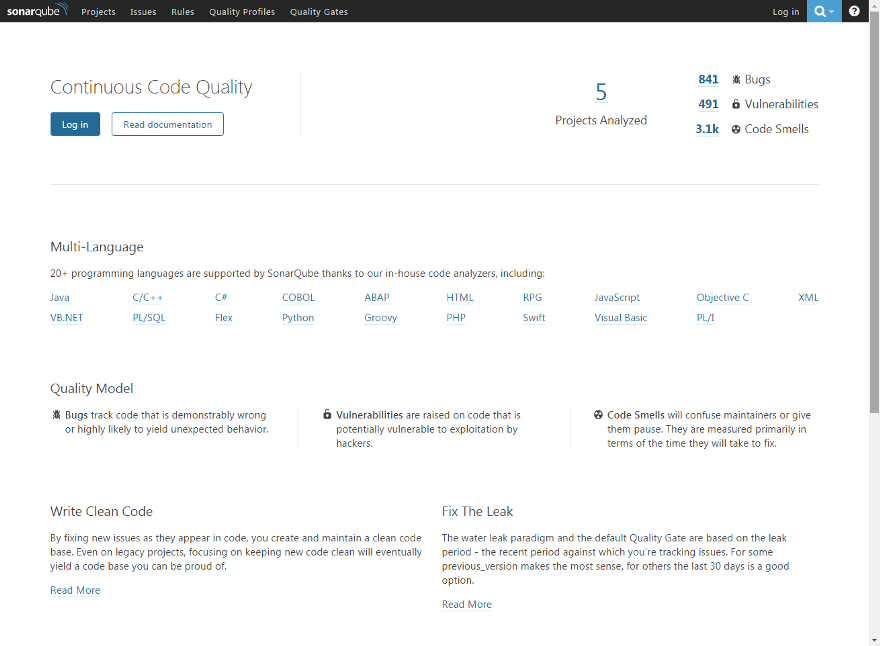Select the COBOL language link
This screenshot has height=646, width=880.
click(x=299, y=297)
